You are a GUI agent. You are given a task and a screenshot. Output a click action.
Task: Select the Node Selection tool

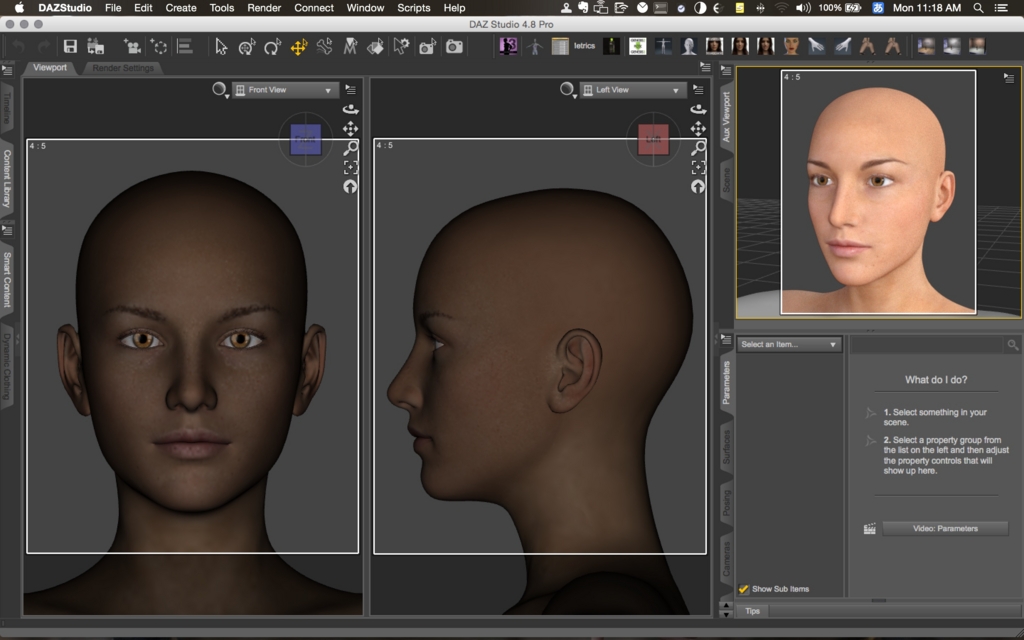click(221, 45)
